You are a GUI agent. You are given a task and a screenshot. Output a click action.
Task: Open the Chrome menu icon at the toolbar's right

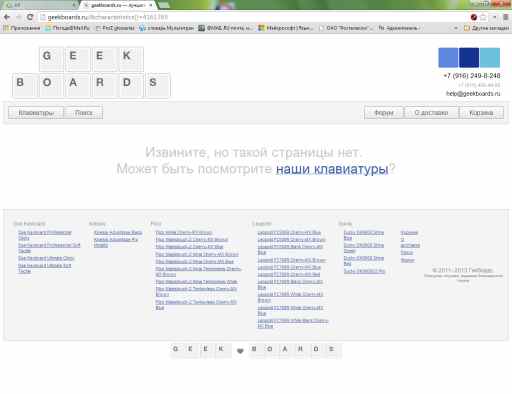[506, 17]
